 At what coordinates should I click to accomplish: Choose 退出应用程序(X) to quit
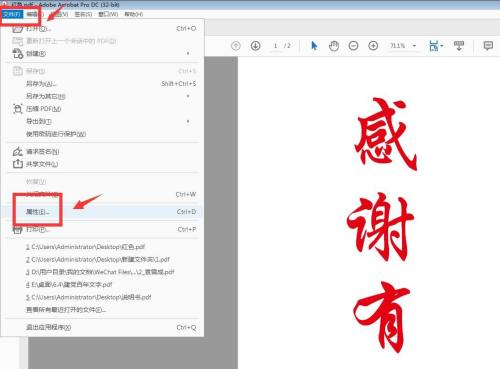[x=102, y=327]
